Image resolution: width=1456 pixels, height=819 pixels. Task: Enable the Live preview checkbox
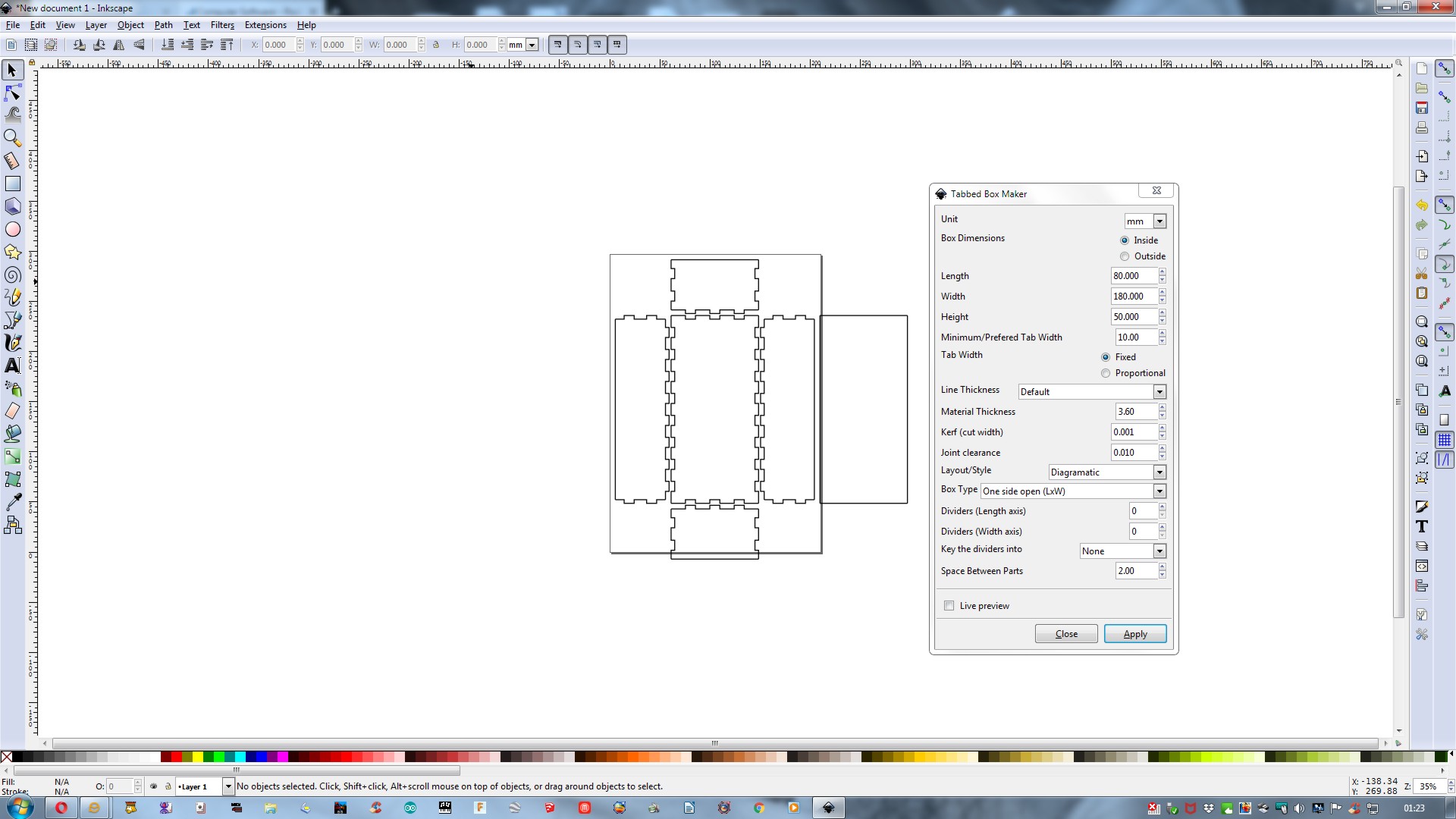coord(949,606)
